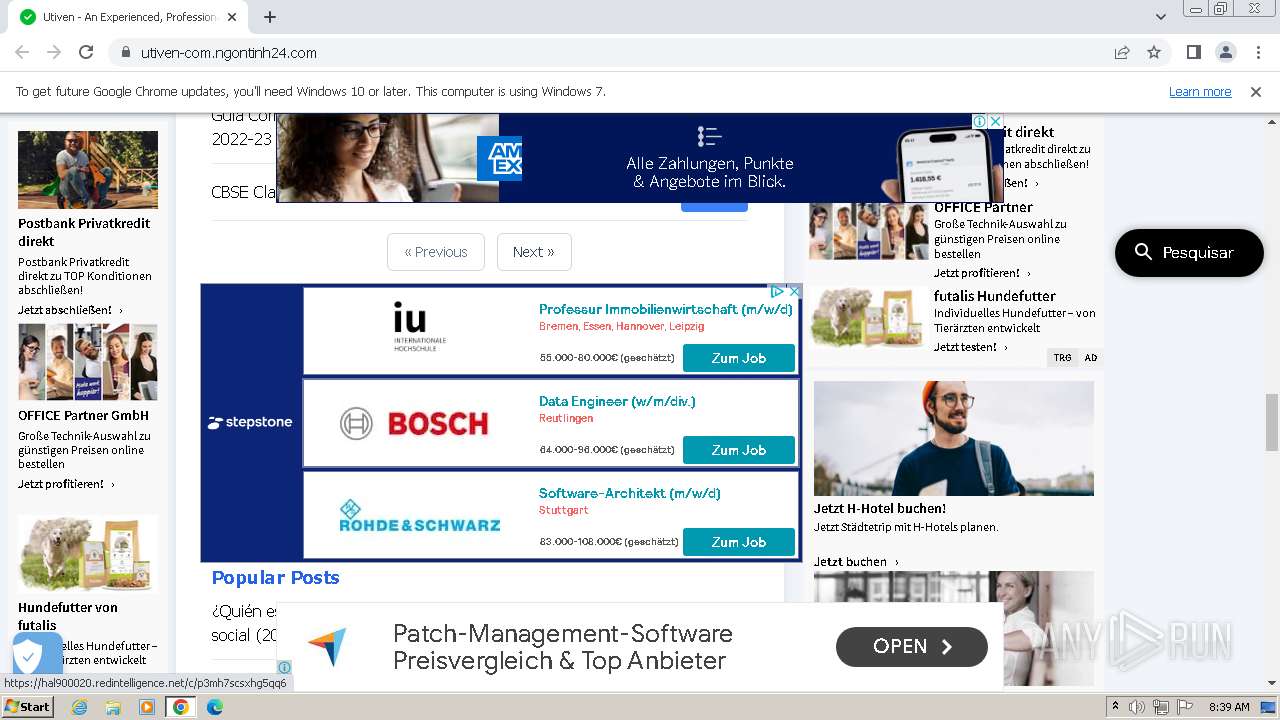View site information lock icon
The height and width of the screenshot is (720, 1280).
tap(126, 52)
